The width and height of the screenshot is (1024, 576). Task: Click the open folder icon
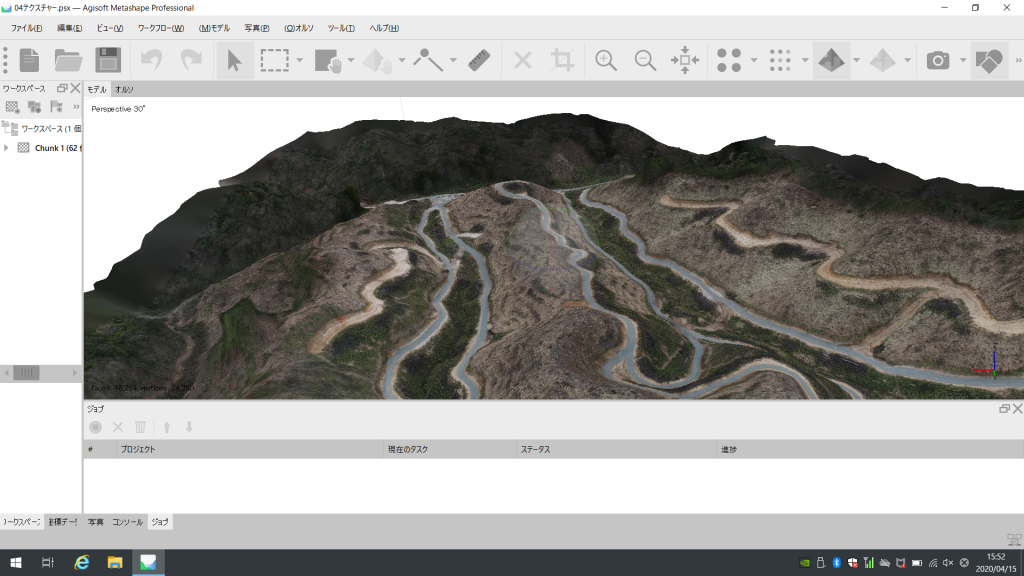click(68, 61)
